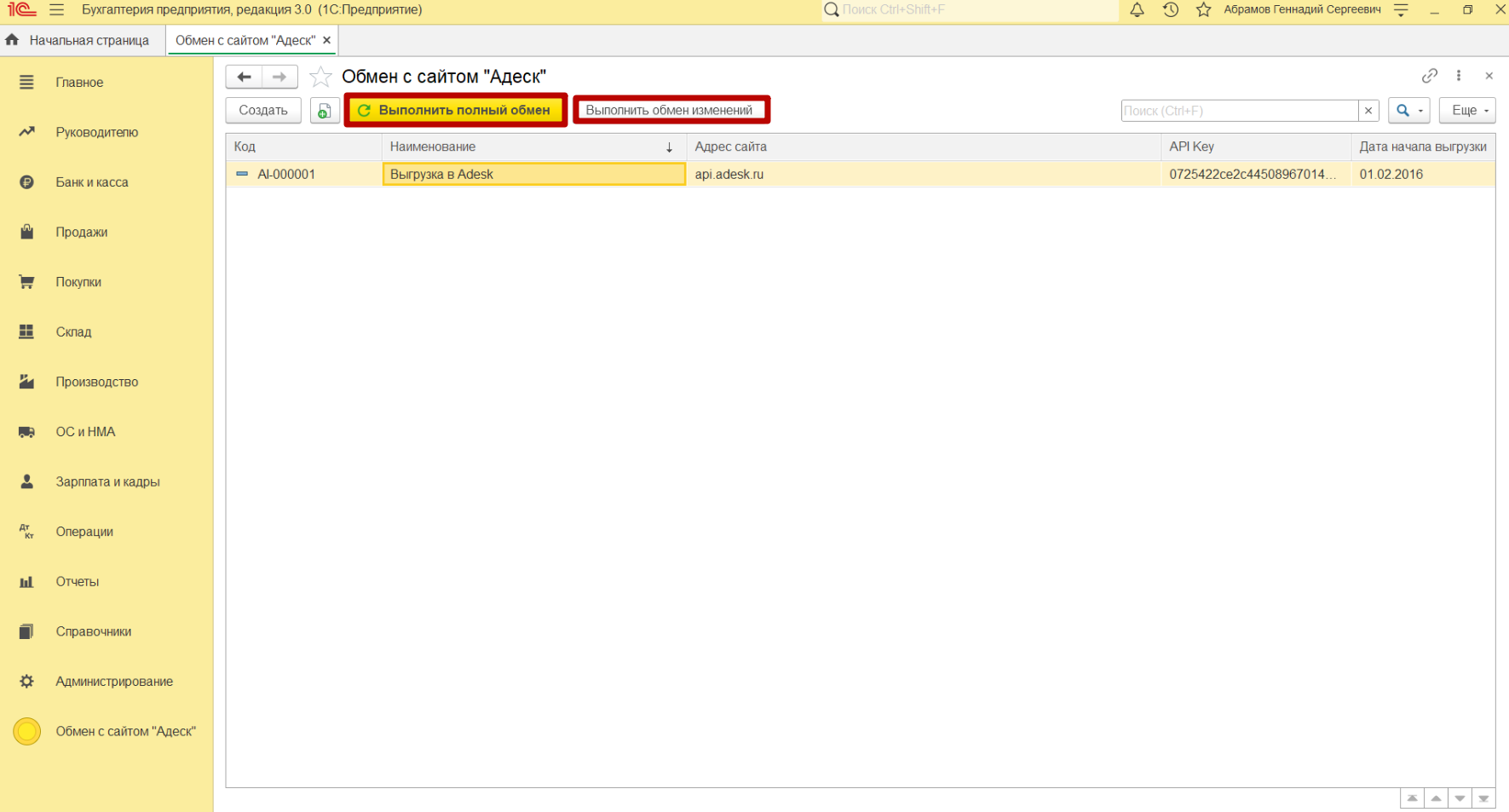The width and height of the screenshot is (1509, 812).
Task: Clear the list search field with X
Action: click(x=1368, y=111)
